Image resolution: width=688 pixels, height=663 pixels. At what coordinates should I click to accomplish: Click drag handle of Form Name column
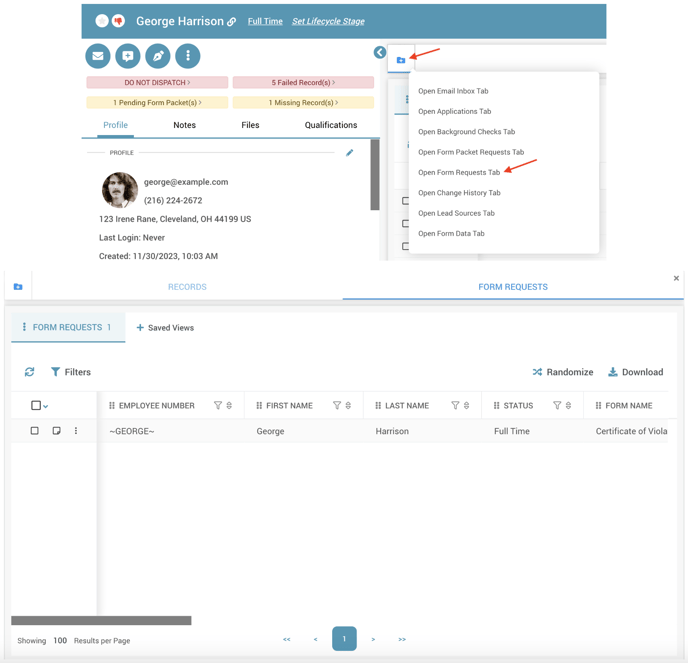click(598, 405)
